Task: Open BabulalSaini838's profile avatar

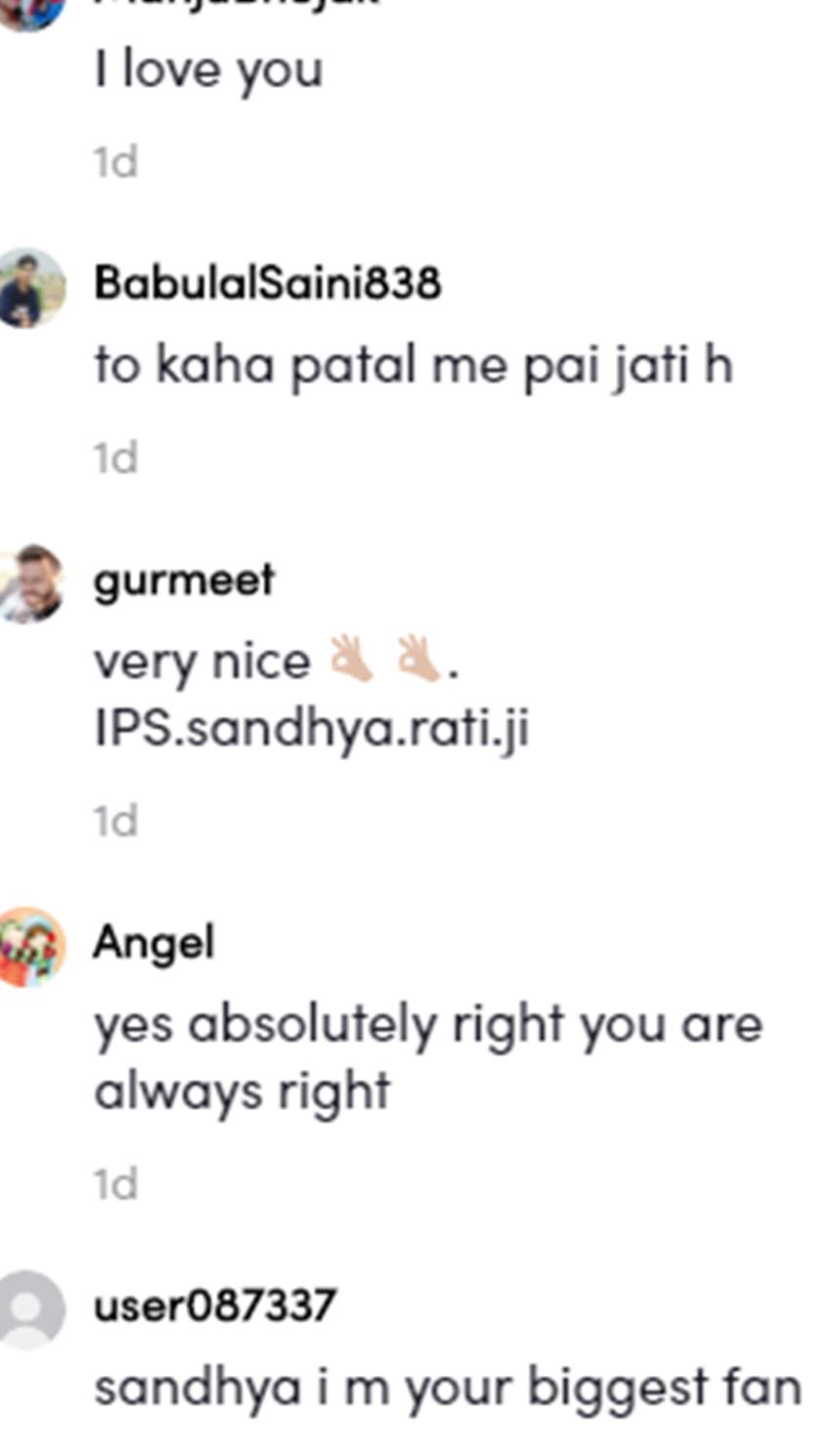Action: click(30, 287)
